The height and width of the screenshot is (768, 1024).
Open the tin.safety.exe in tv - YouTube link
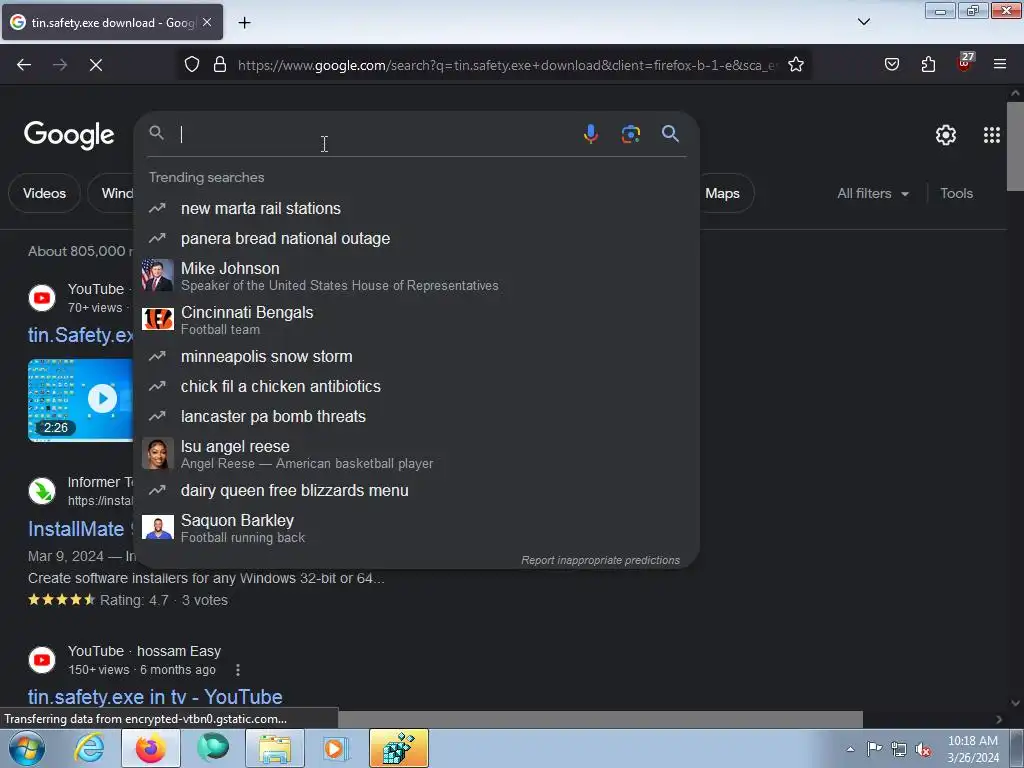coord(155,697)
